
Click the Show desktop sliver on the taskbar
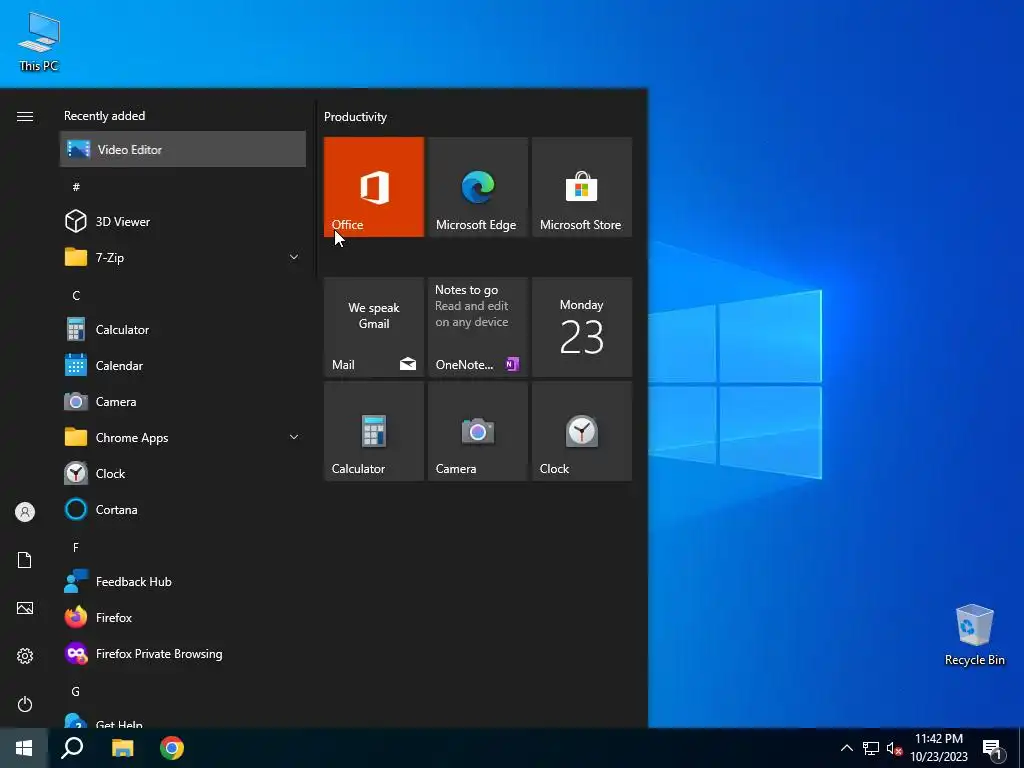tap(1020, 748)
